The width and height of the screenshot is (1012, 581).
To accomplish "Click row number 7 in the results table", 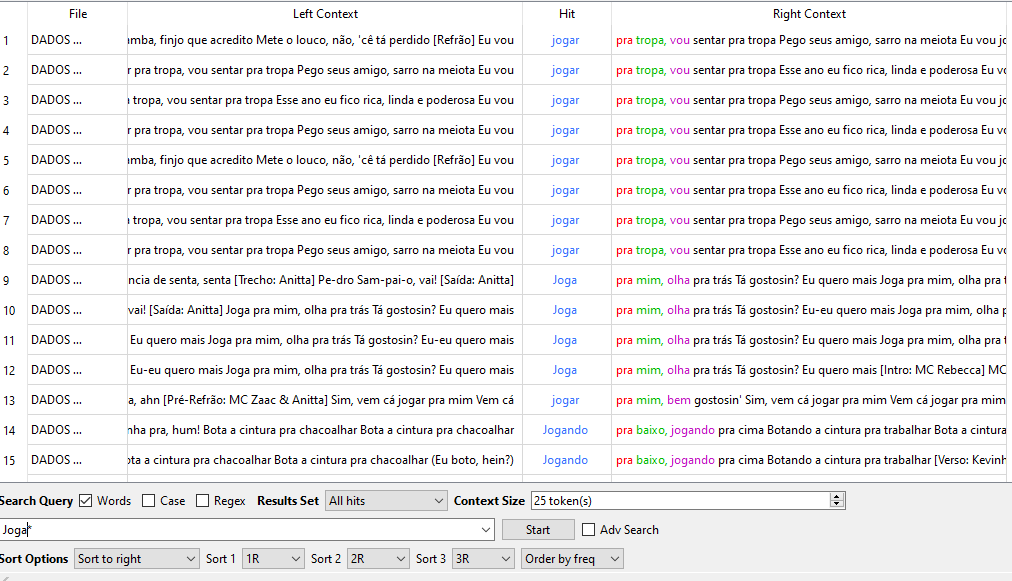I will coord(6,221).
